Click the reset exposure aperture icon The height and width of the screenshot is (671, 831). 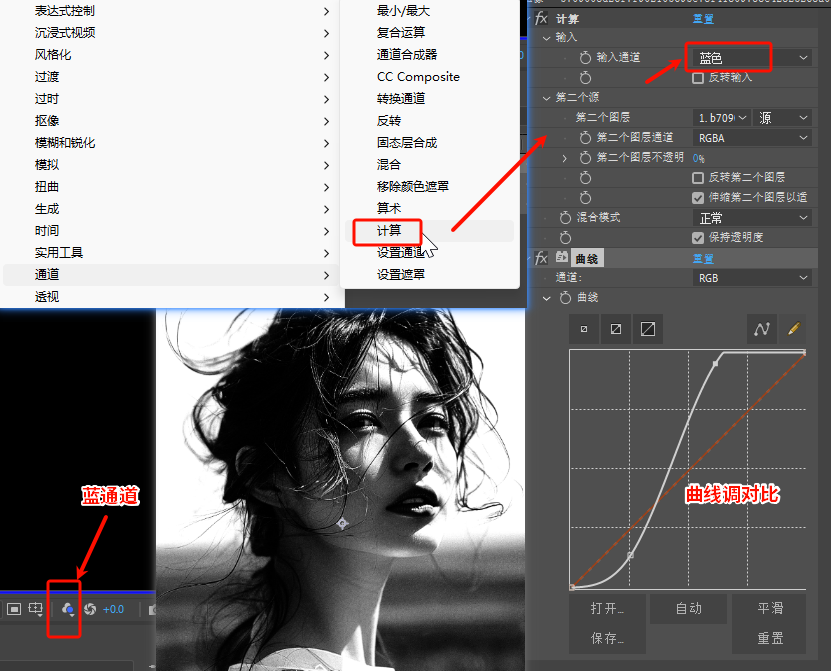pyautogui.click(x=90, y=609)
